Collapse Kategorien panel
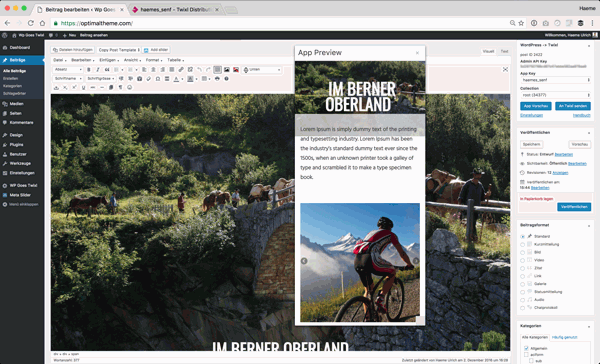 [x=589, y=326]
